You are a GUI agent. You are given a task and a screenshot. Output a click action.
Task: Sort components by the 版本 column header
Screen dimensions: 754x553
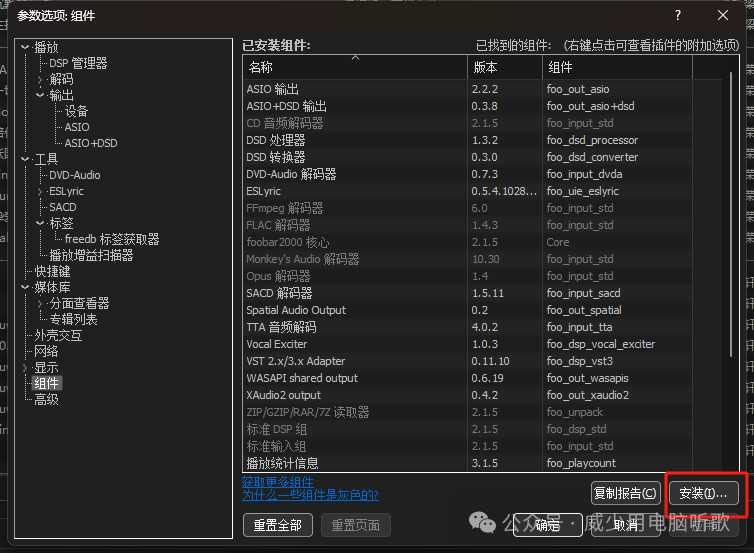(505, 67)
